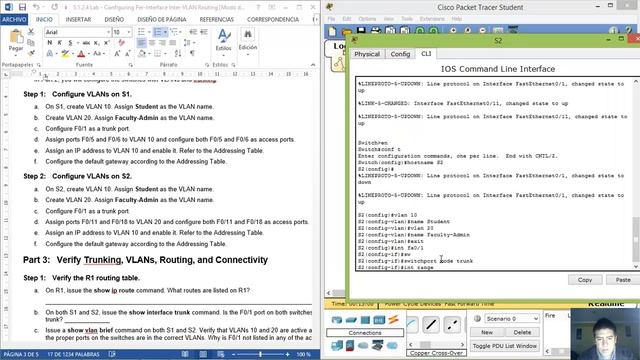Switch to the CORRESPONDENCIA tab
640x360 pixels.
pyautogui.click(x=273, y=19)
